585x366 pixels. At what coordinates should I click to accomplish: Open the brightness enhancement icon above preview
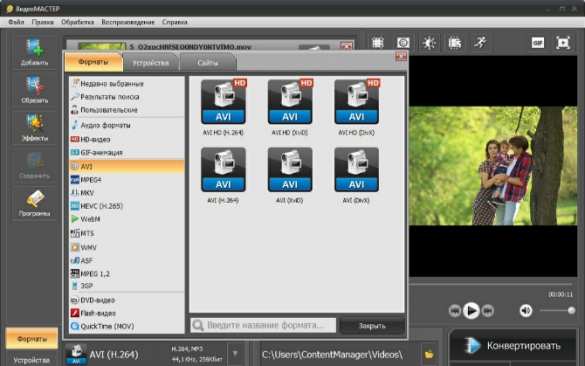tap(429, 43)
